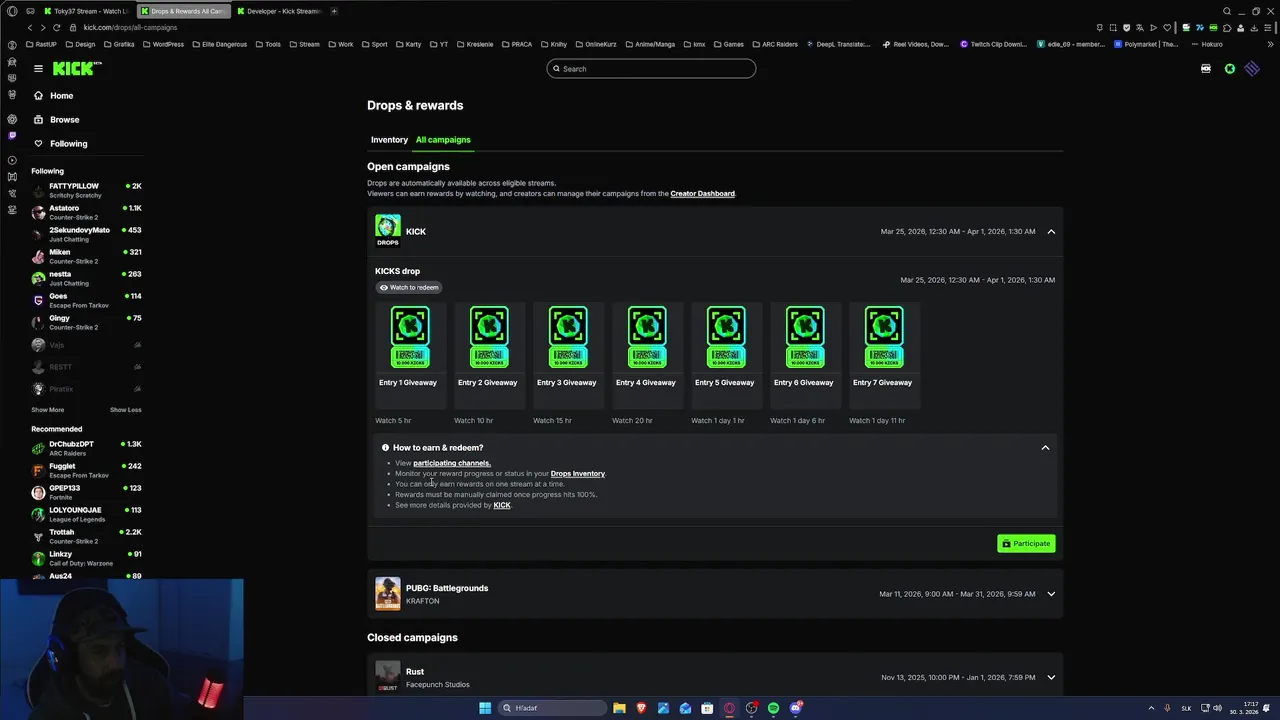Switch to Toky37 Stream browser tab
Screen dimensions: 1280x720
coord(85,11)
